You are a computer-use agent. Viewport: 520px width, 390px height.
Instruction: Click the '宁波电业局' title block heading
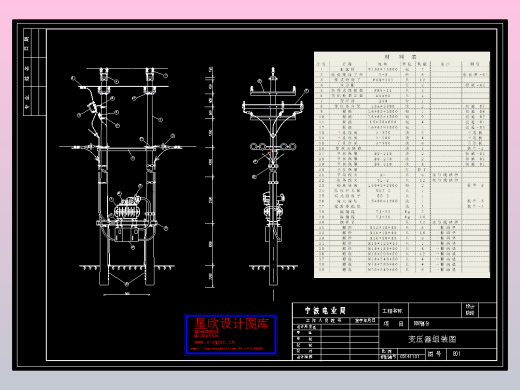325,311
